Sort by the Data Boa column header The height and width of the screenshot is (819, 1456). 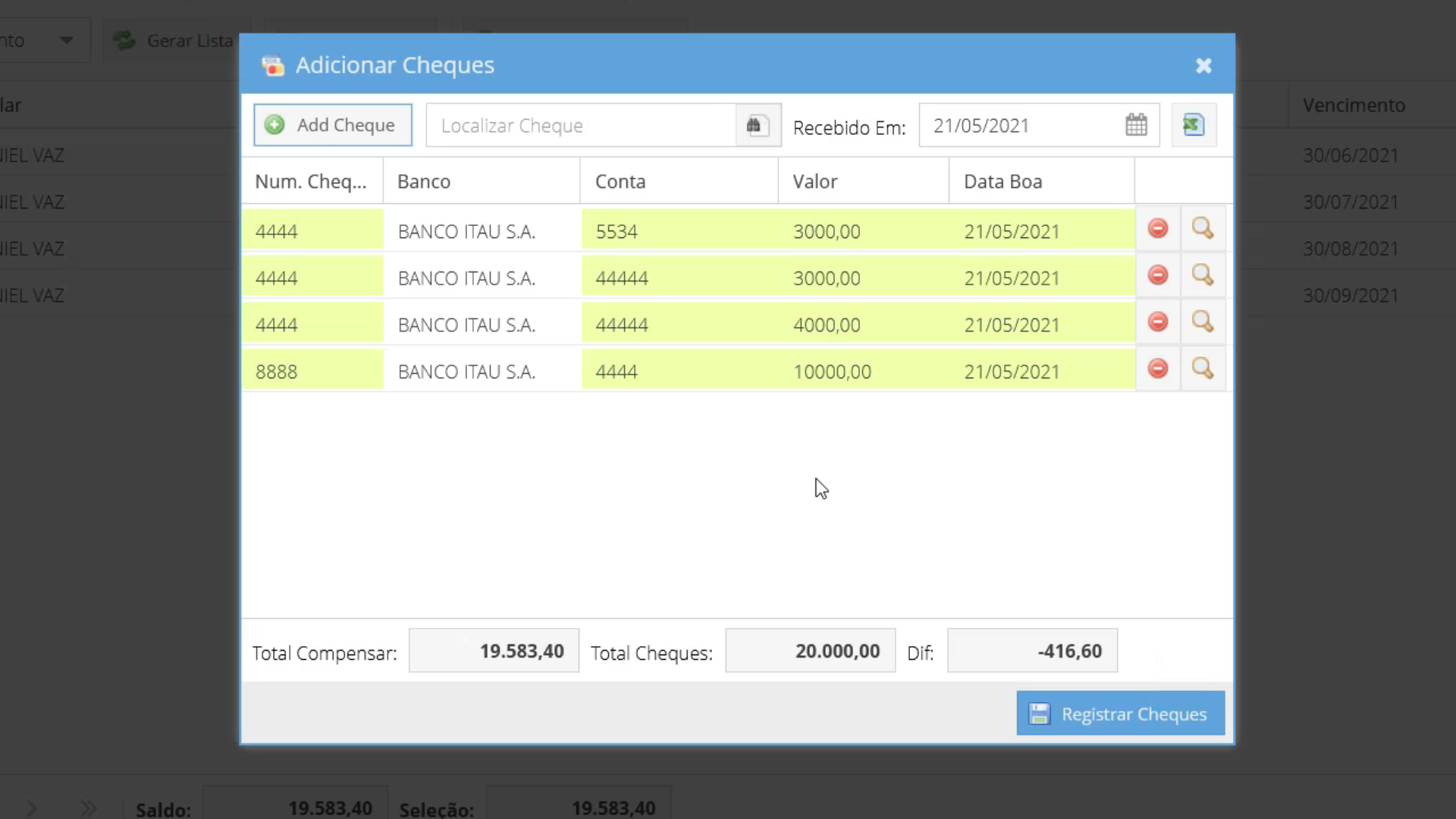[1041, 181]
